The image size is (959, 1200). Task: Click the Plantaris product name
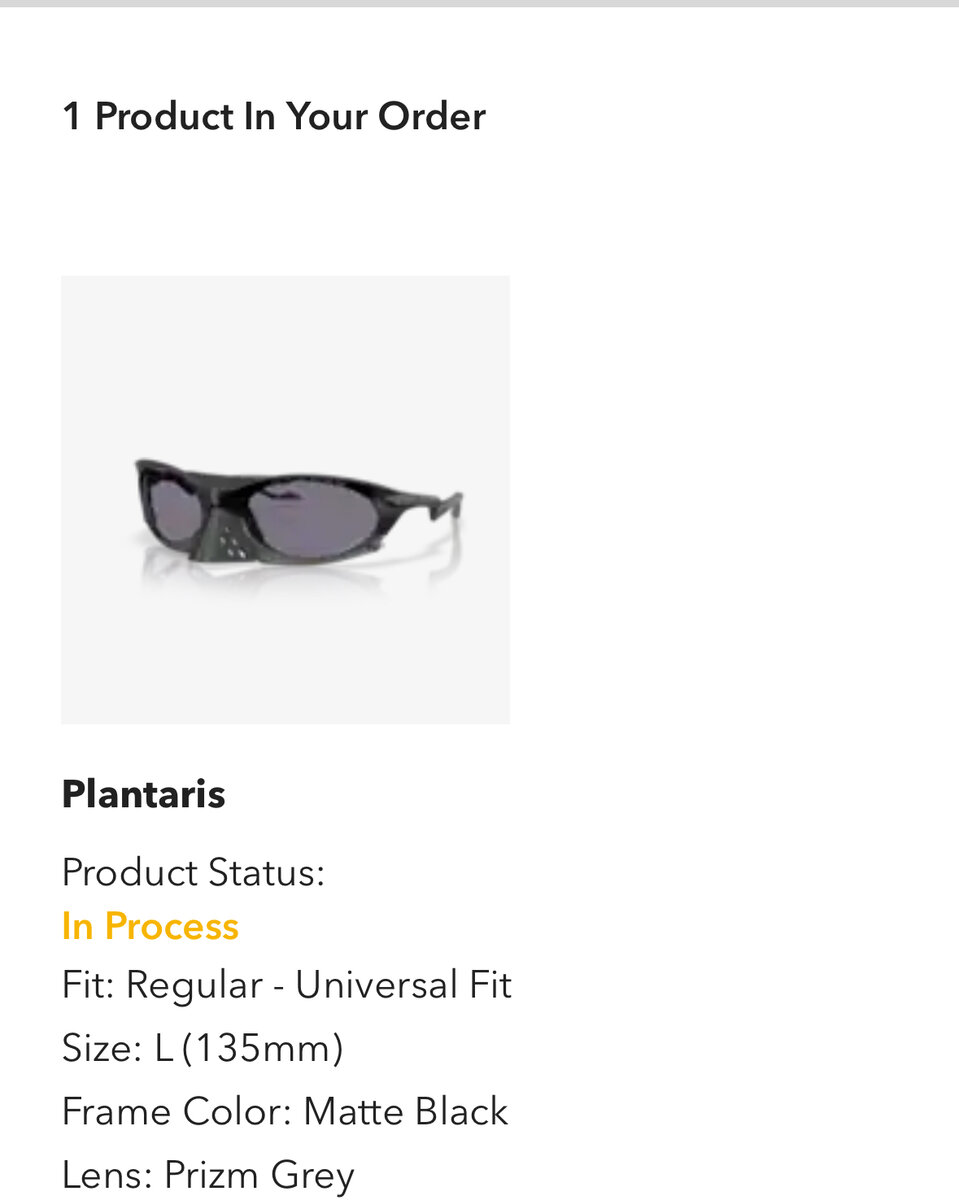click(x=143, y=795)
